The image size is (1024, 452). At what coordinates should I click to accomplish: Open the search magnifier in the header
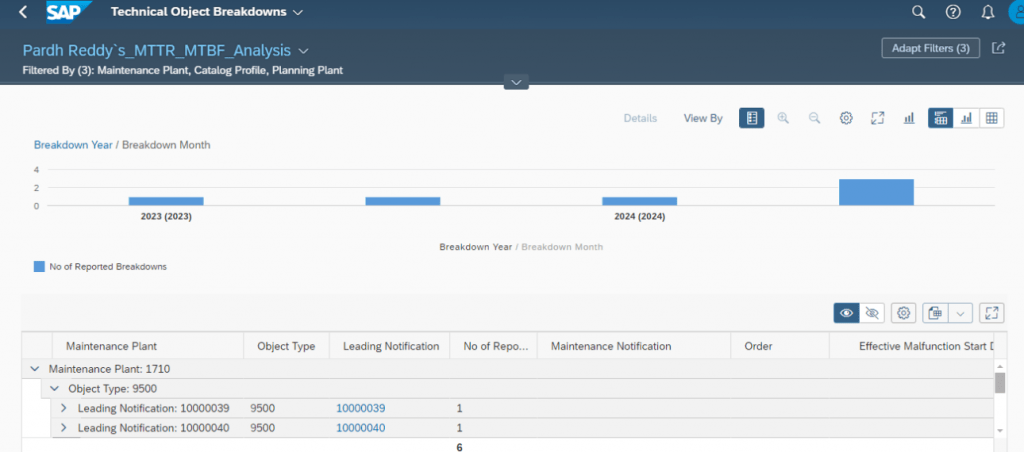pos(918,12)
